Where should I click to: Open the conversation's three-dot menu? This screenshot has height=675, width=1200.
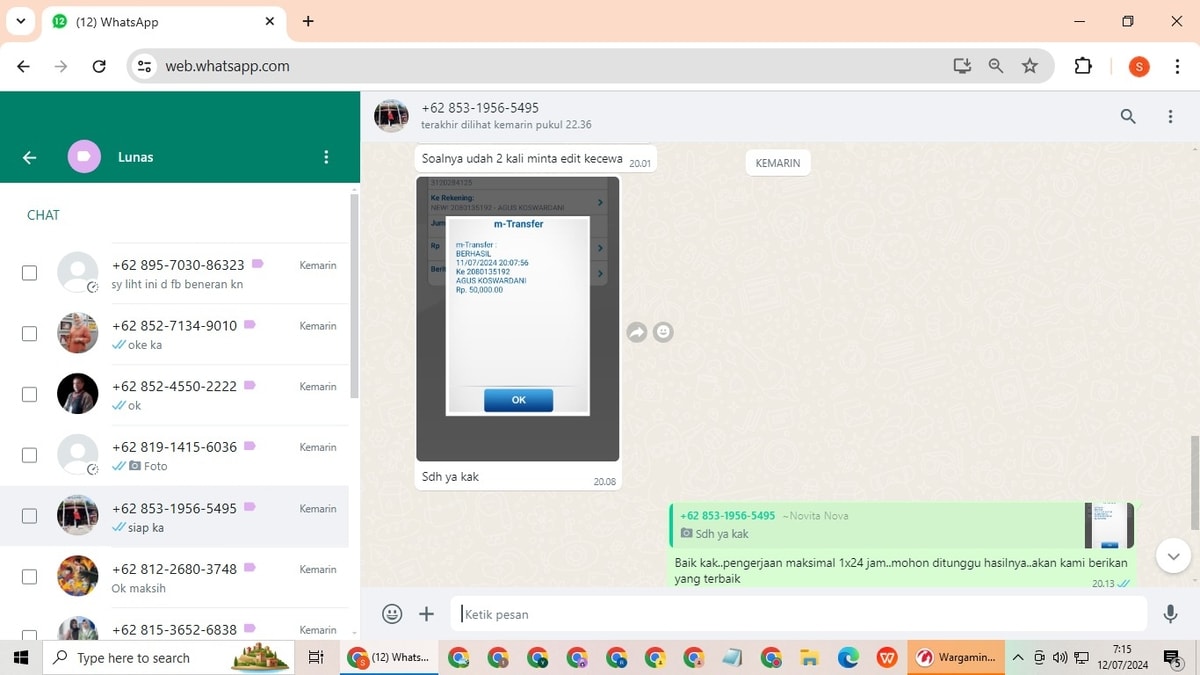pyautogui.click(x=1170, y=116)
